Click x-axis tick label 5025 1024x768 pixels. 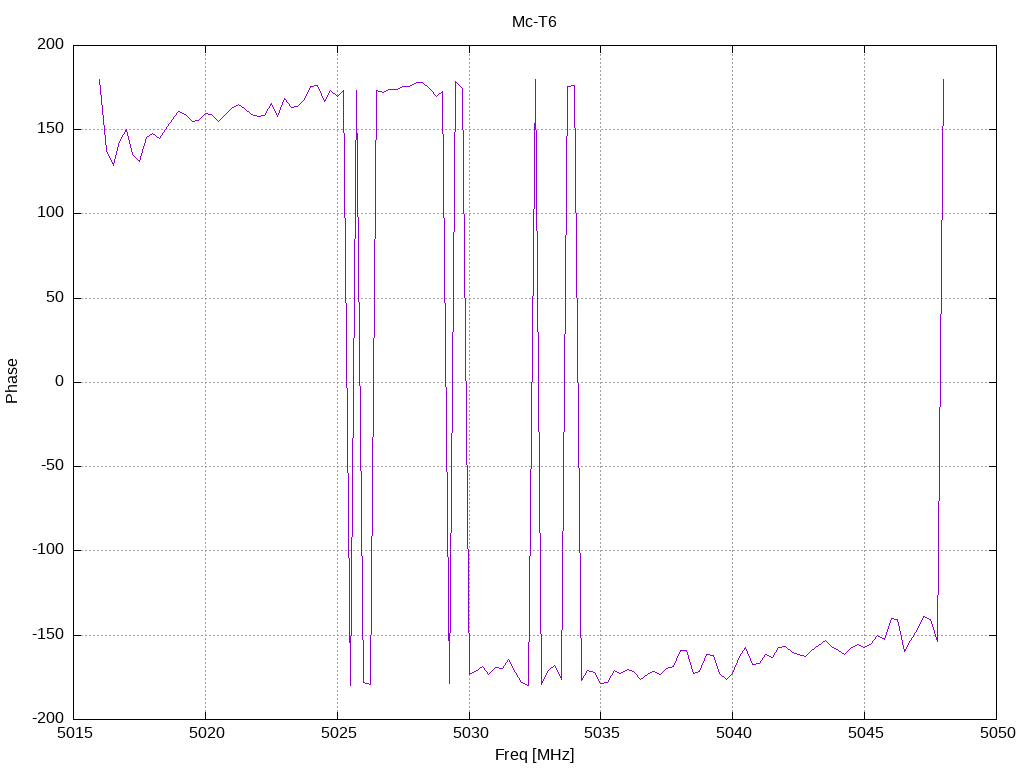[x=338, y=733]
